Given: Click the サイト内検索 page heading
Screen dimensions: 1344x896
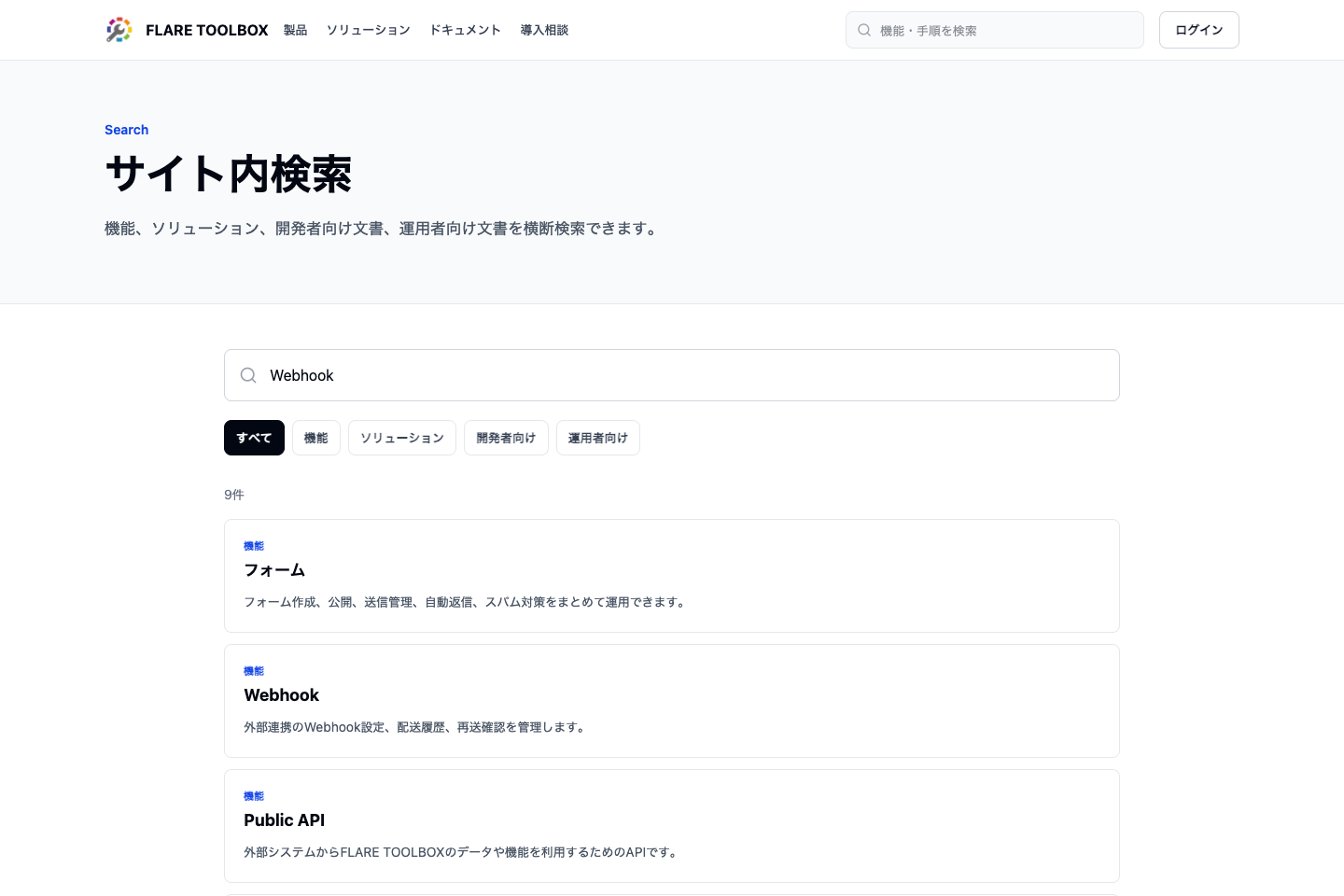Looking at the screenshot, I should tap(228, 175).
